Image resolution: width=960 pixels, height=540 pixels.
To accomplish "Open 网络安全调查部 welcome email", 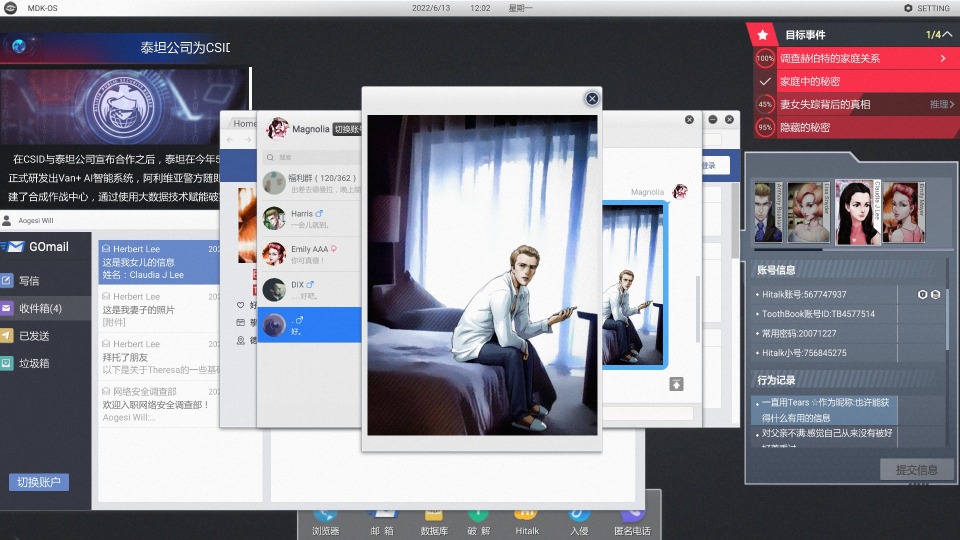I will (x=159, y=404).
